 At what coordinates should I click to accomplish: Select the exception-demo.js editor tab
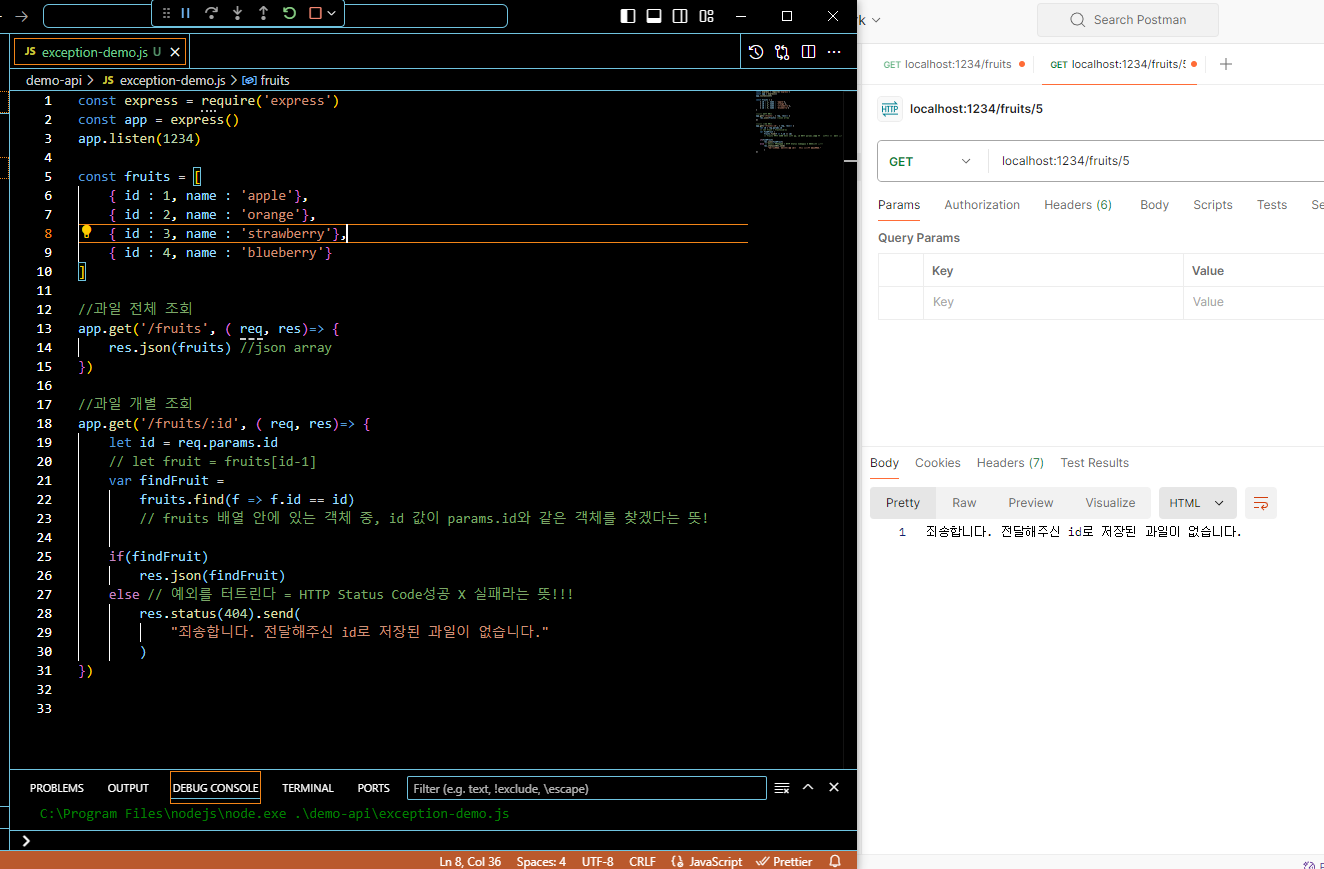[x=100, y=52]
